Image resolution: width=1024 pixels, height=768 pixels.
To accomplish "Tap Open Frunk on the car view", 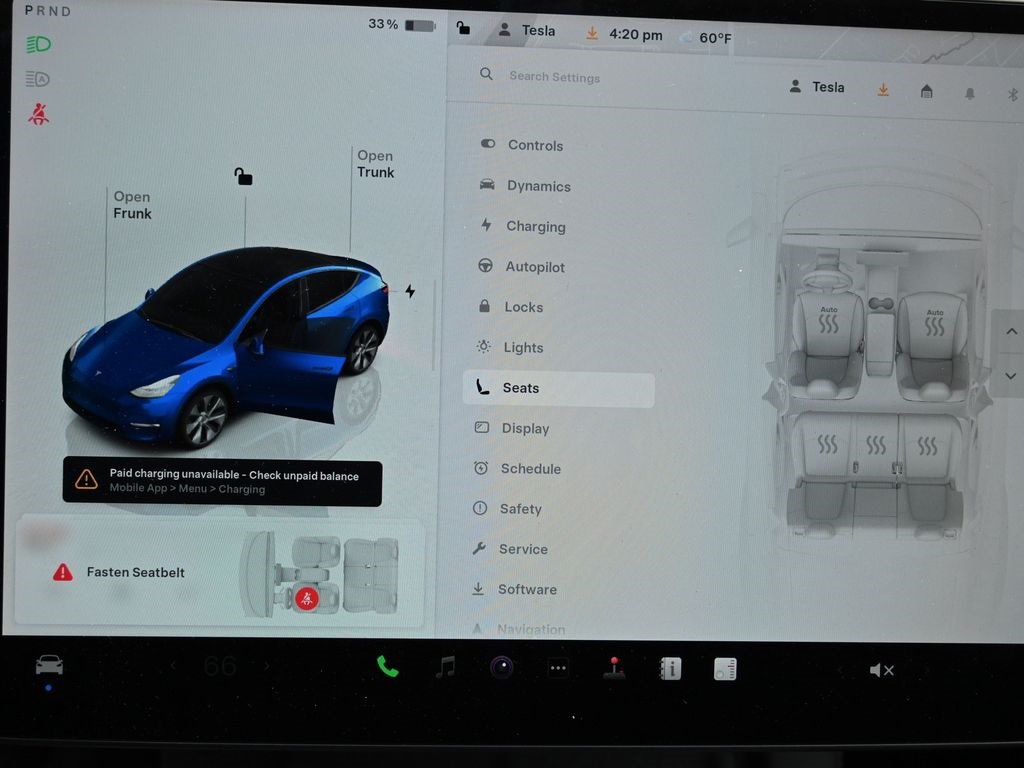I will pyautogui.click(x=132, y=205).
